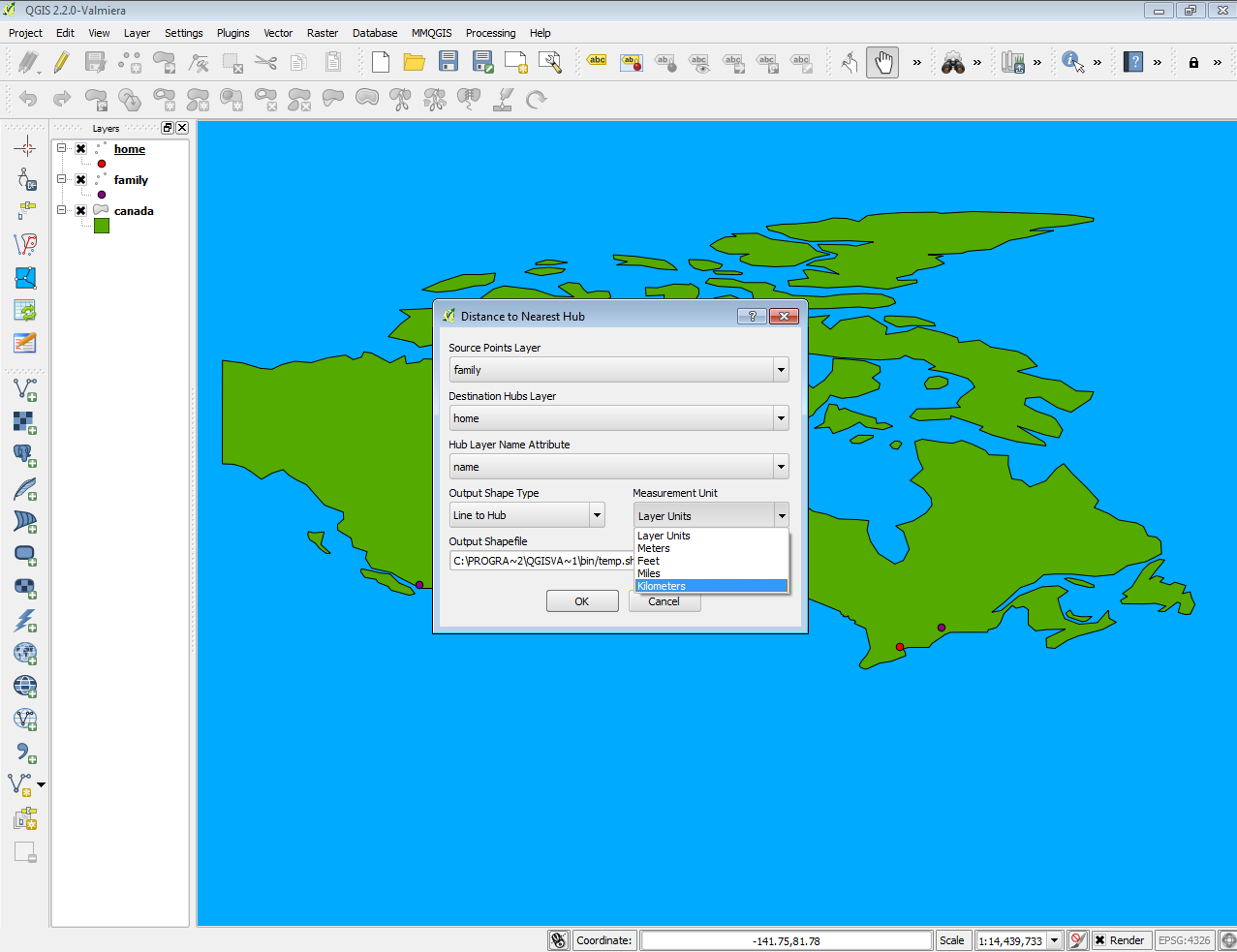Open the Source Points Layer dropdown
1237x952 pixels.
780,369
